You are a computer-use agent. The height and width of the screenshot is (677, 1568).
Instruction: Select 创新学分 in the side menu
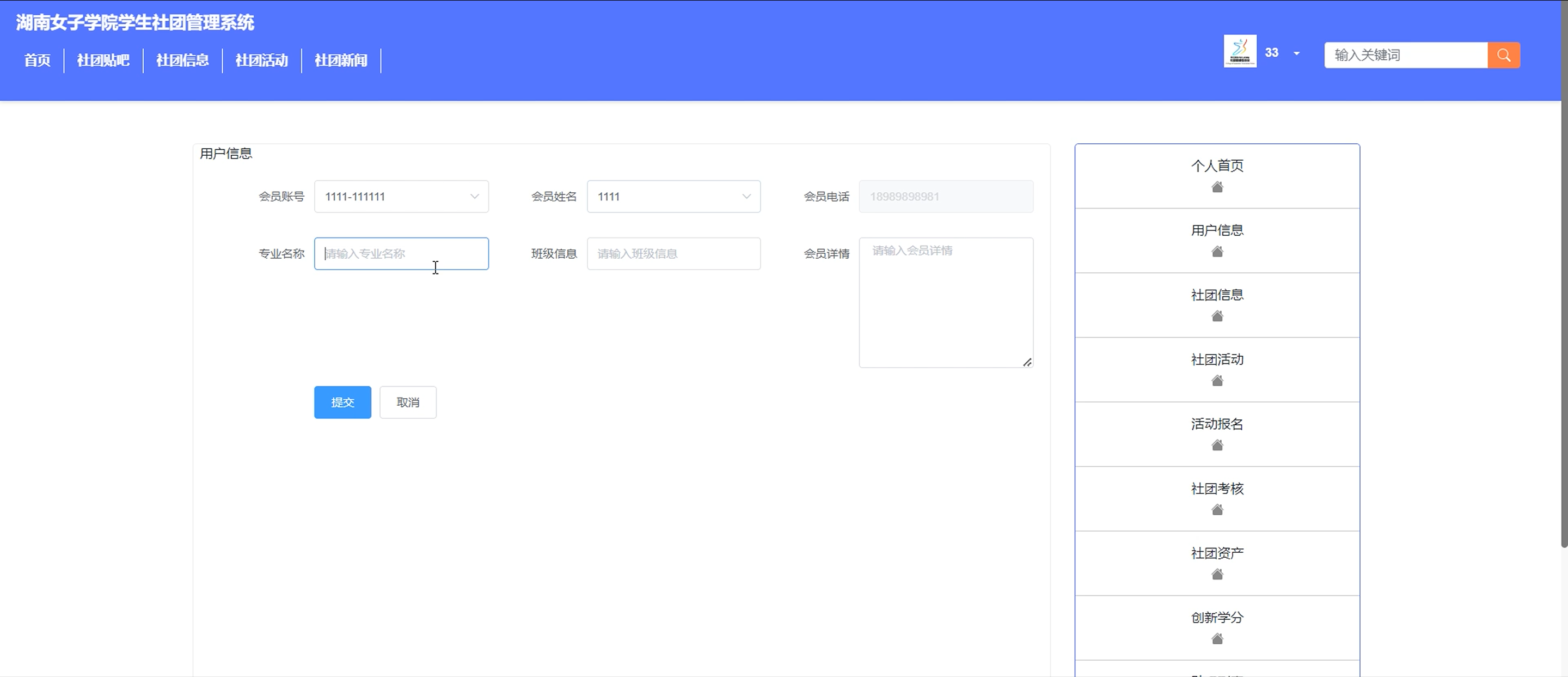click(x=1217, y=617)
